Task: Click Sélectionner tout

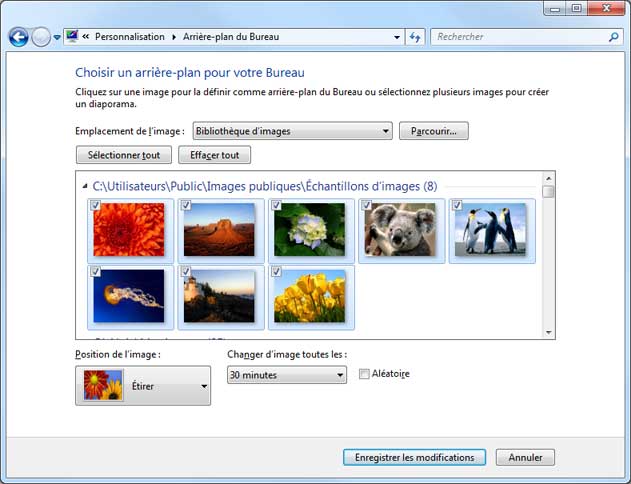Action: pos(124,155)
